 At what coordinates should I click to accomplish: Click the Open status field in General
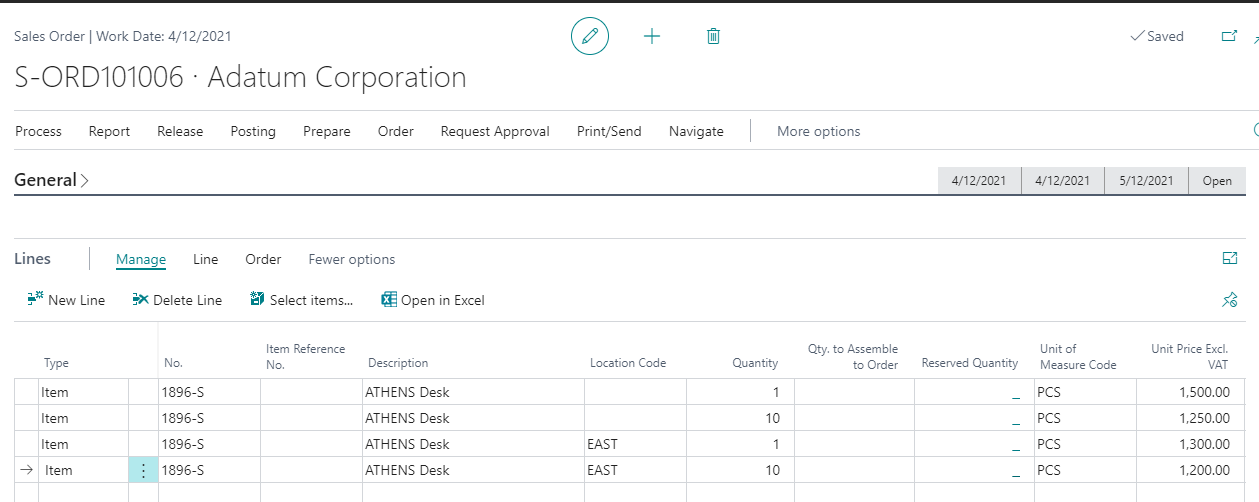pyautogui.click(x=1217, y=181)
